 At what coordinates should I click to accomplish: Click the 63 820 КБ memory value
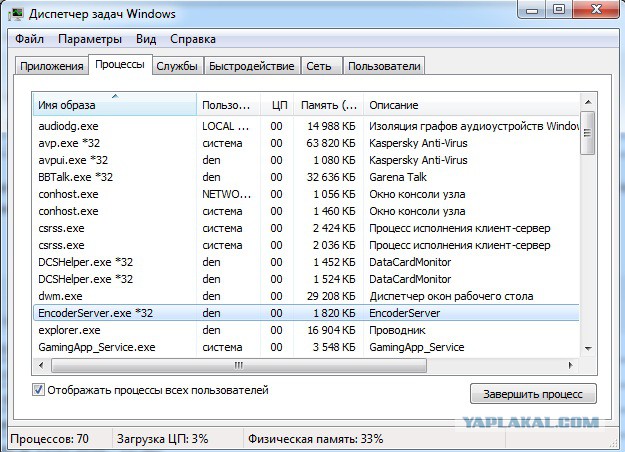(x=330, y=143)
